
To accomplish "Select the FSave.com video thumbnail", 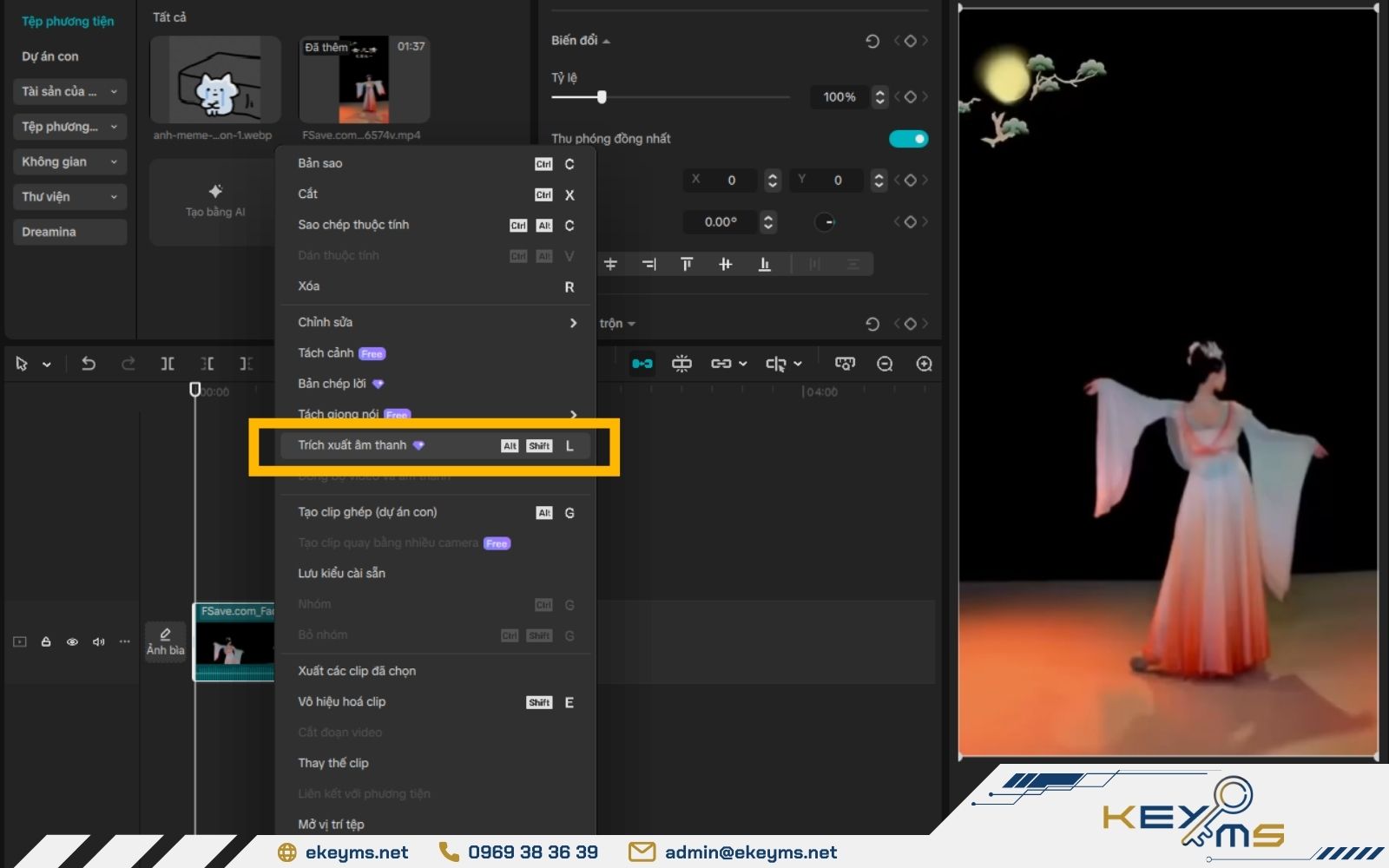I will click(364, 80).
